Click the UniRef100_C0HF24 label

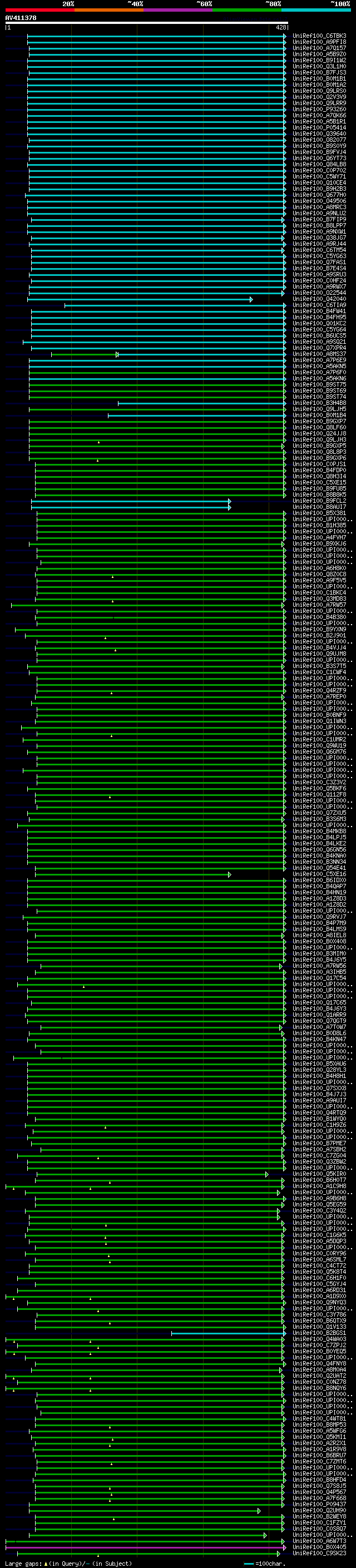coord(319,280)
